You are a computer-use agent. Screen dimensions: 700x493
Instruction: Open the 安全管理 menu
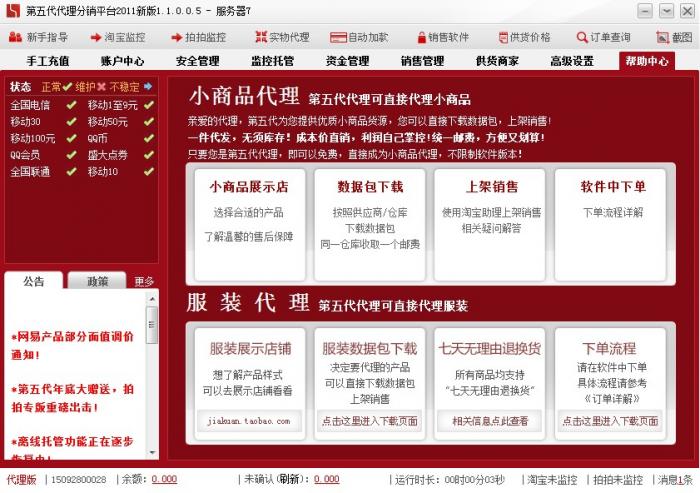[x=197, y=61]
